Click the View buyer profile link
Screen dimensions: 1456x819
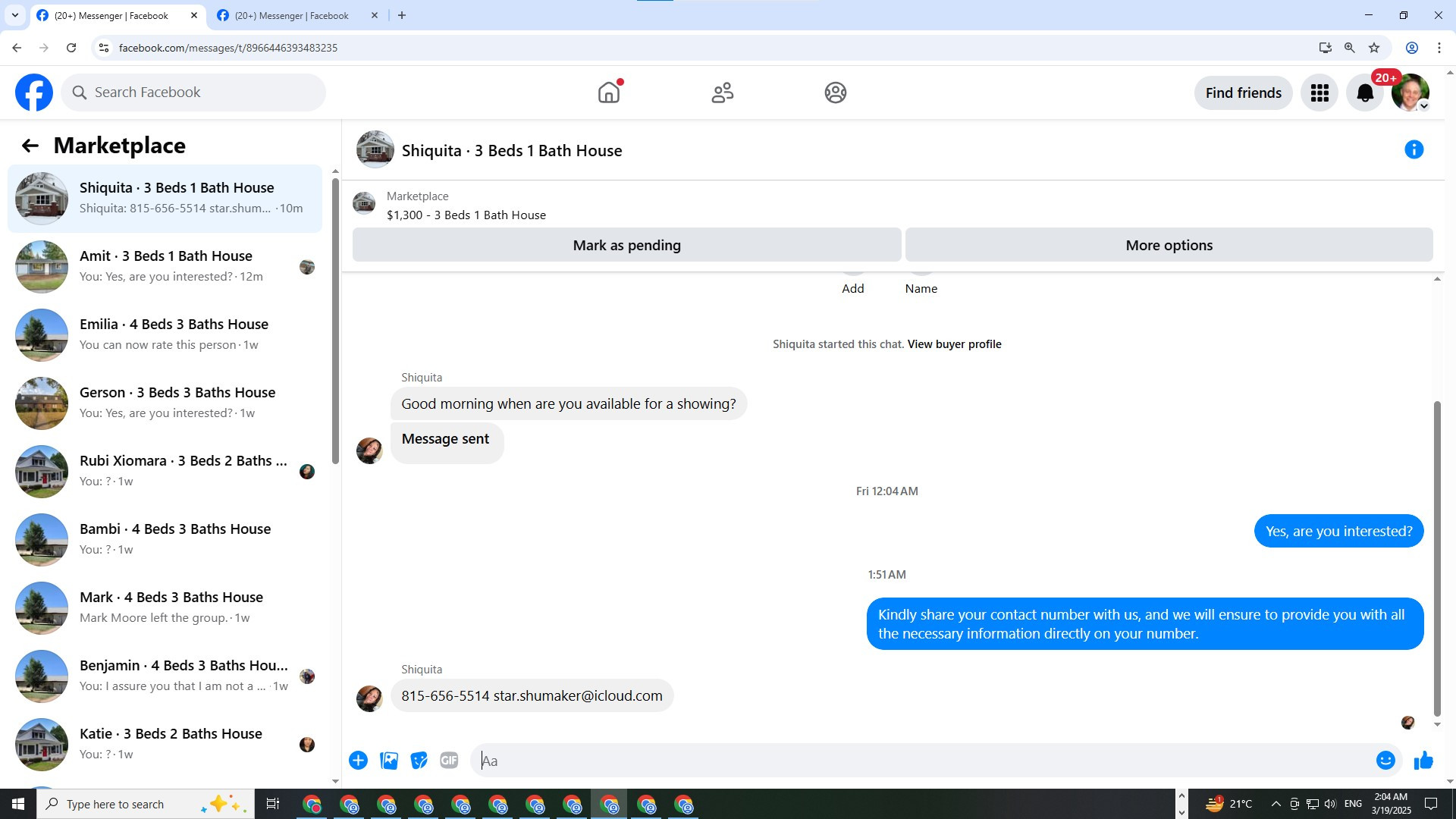[954, 344]
